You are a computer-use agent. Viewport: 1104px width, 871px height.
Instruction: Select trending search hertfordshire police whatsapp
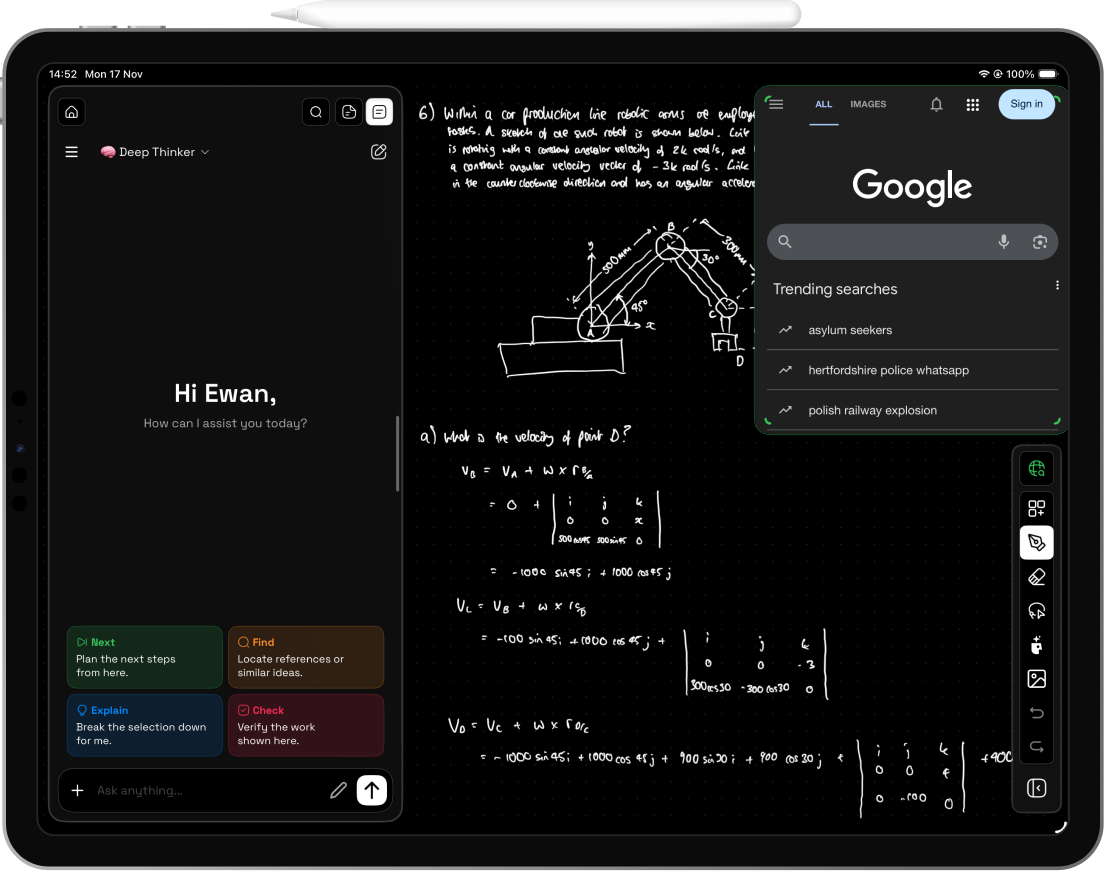pyautogui.click(x=912, y=370)
